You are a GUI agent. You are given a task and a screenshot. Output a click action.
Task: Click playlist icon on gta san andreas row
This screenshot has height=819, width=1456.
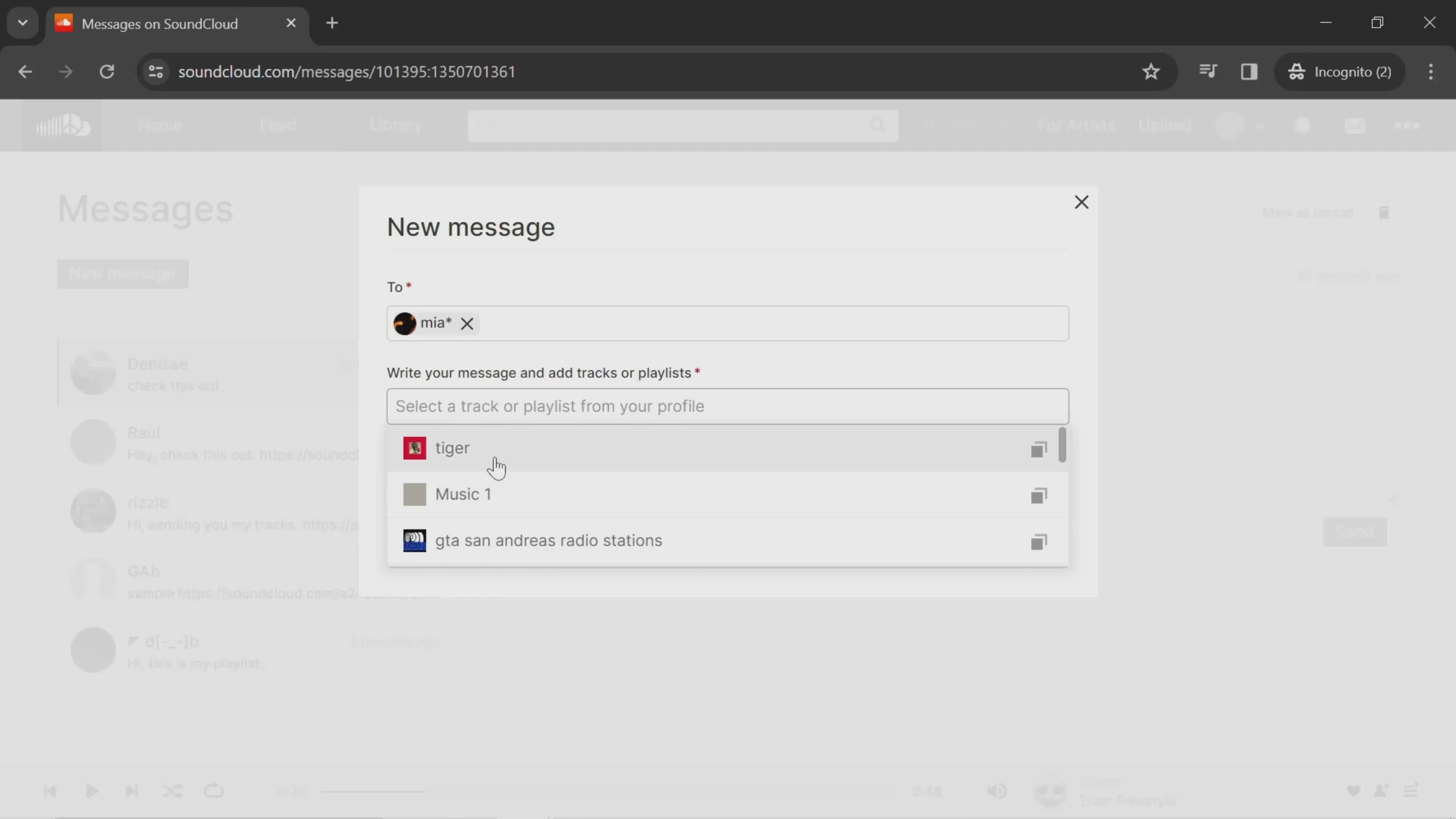coord(1039,542)
